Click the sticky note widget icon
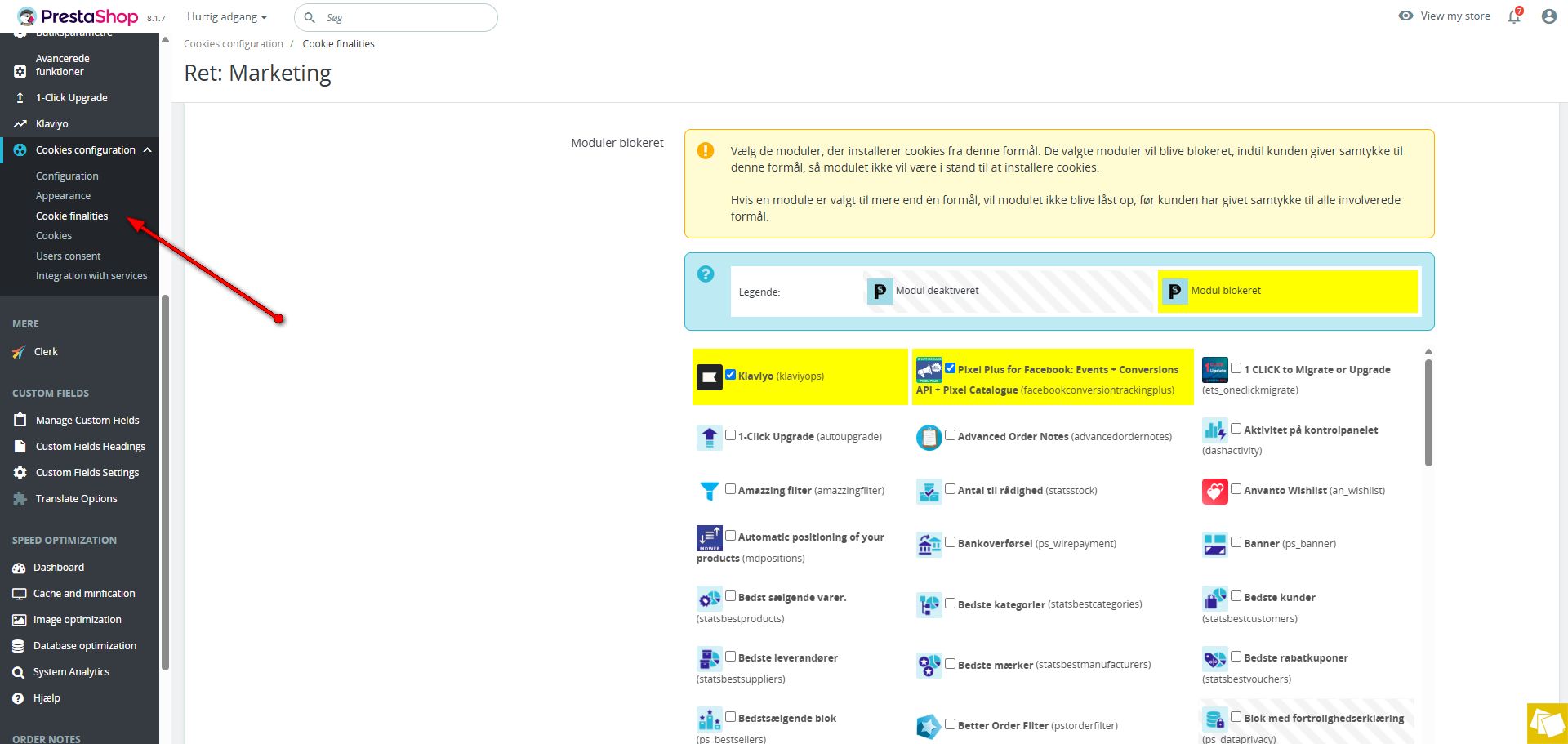Image resolution: width=1568 pixels, height=744 pixels. 1548,724
